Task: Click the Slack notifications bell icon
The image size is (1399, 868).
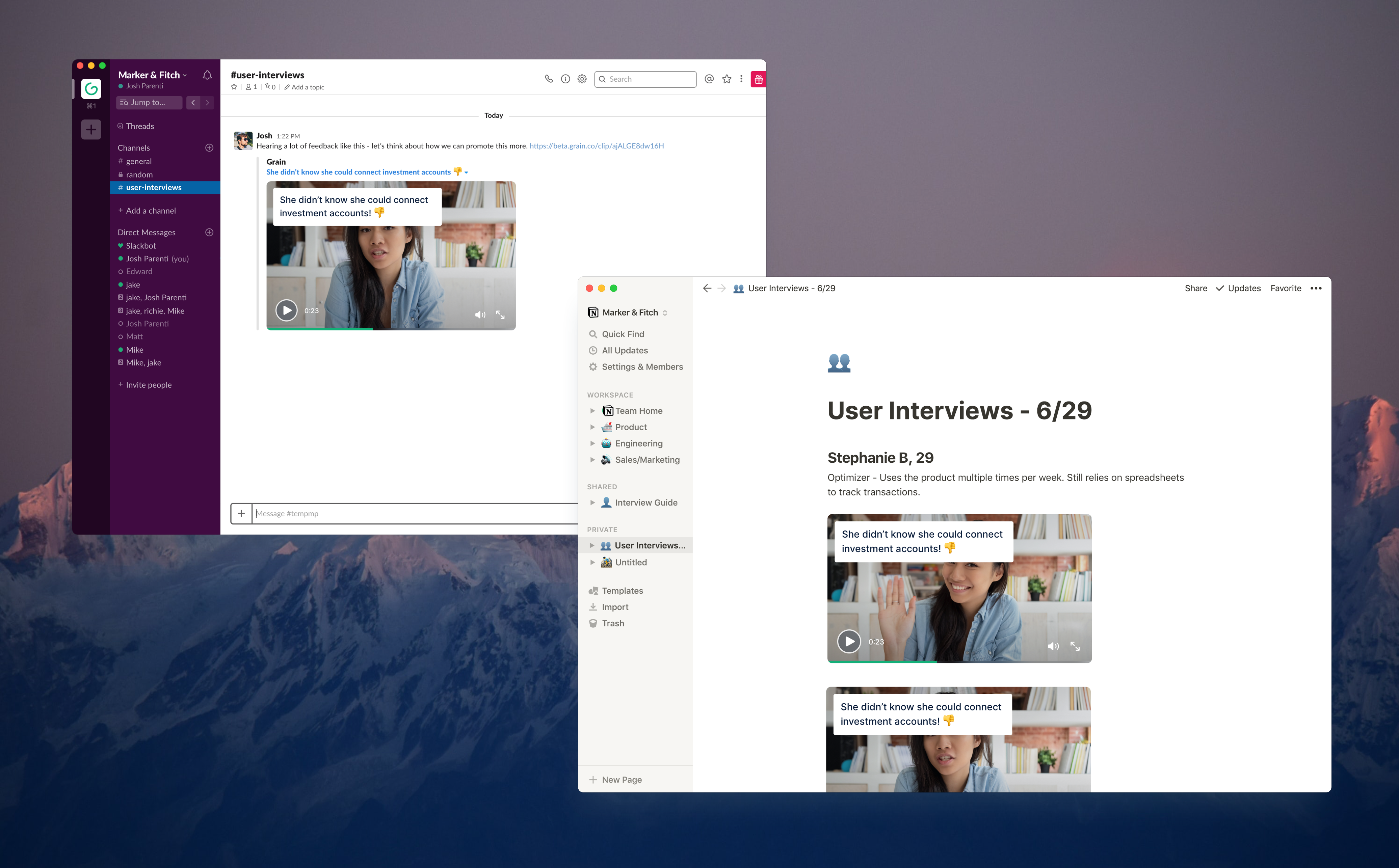Action: [207, 75]
